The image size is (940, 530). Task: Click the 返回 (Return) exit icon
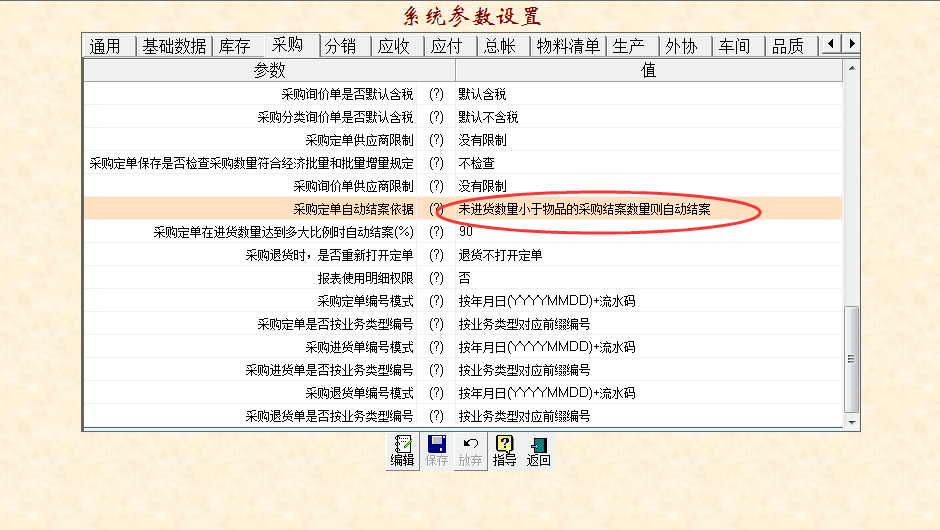(x=538, y=451)
